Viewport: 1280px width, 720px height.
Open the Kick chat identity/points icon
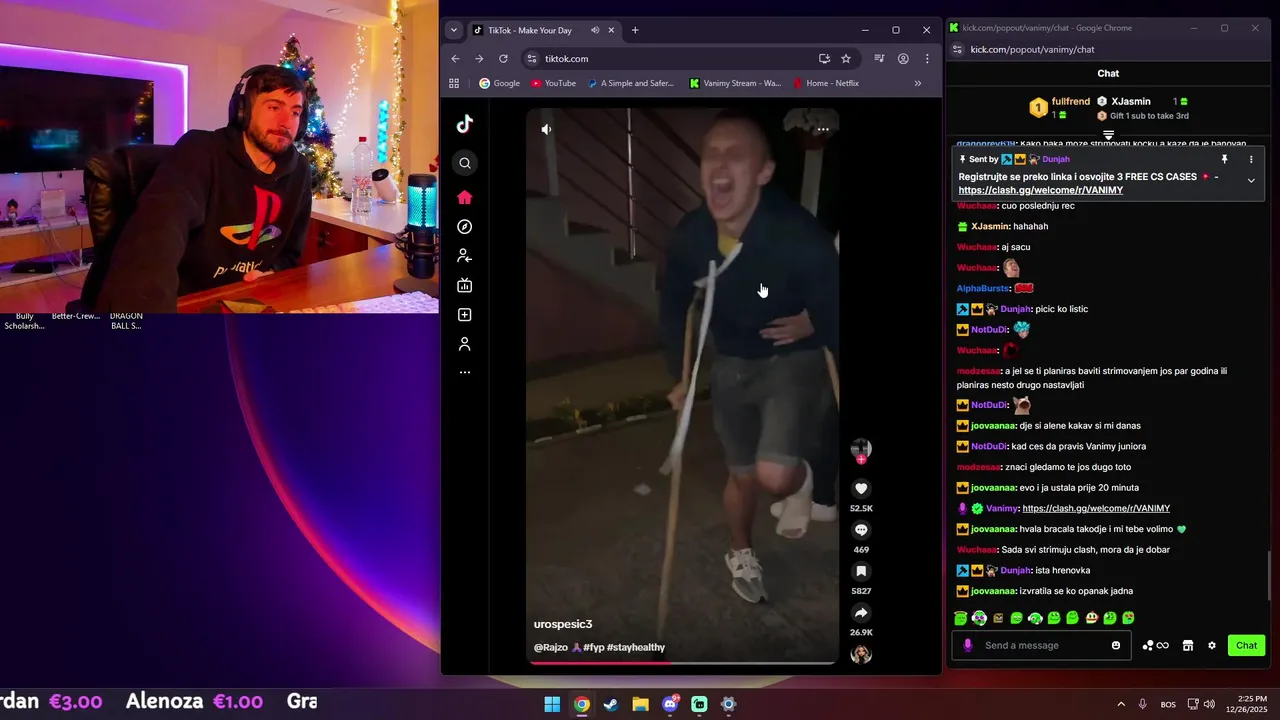coord(1155,646)
